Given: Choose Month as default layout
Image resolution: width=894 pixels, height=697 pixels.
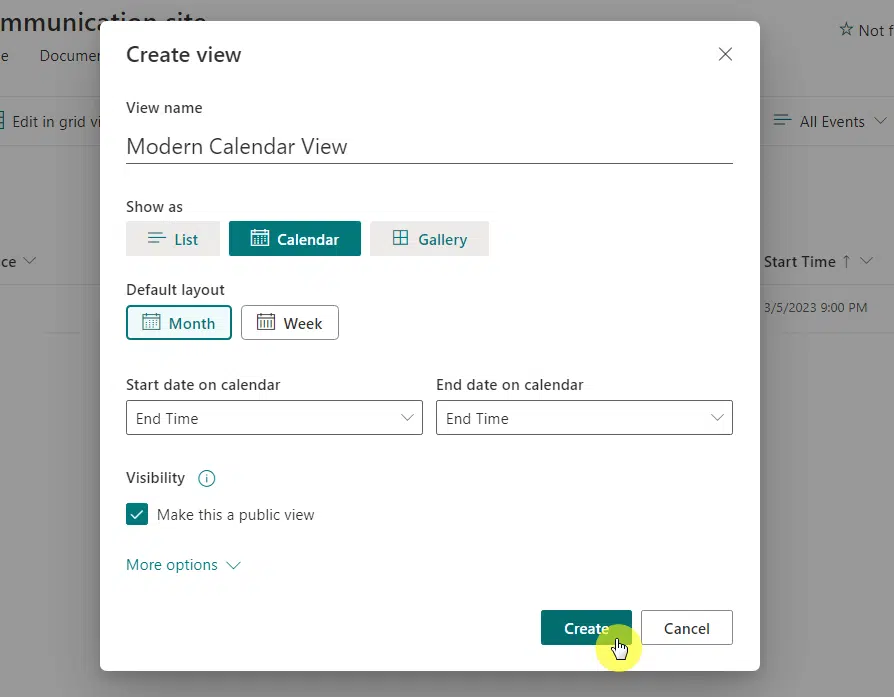Looking at the screenshot, I should [178, 323].
